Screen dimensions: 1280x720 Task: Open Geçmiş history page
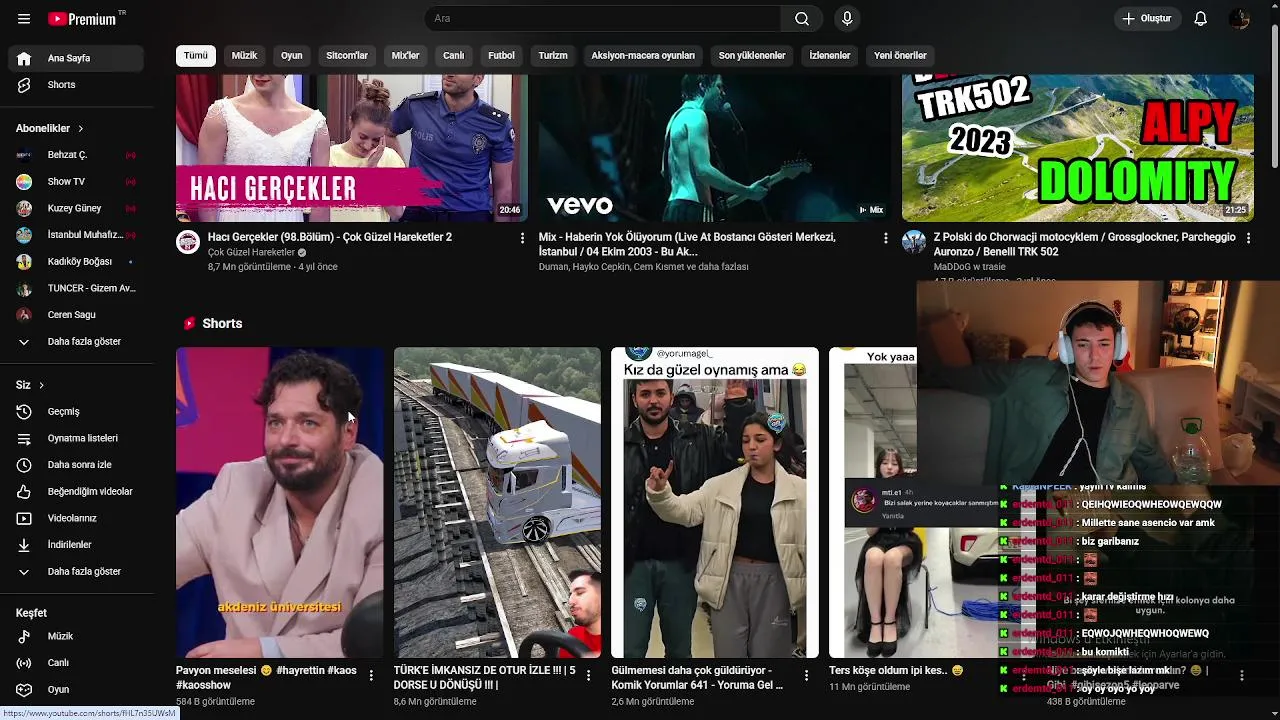click(76, 411)
